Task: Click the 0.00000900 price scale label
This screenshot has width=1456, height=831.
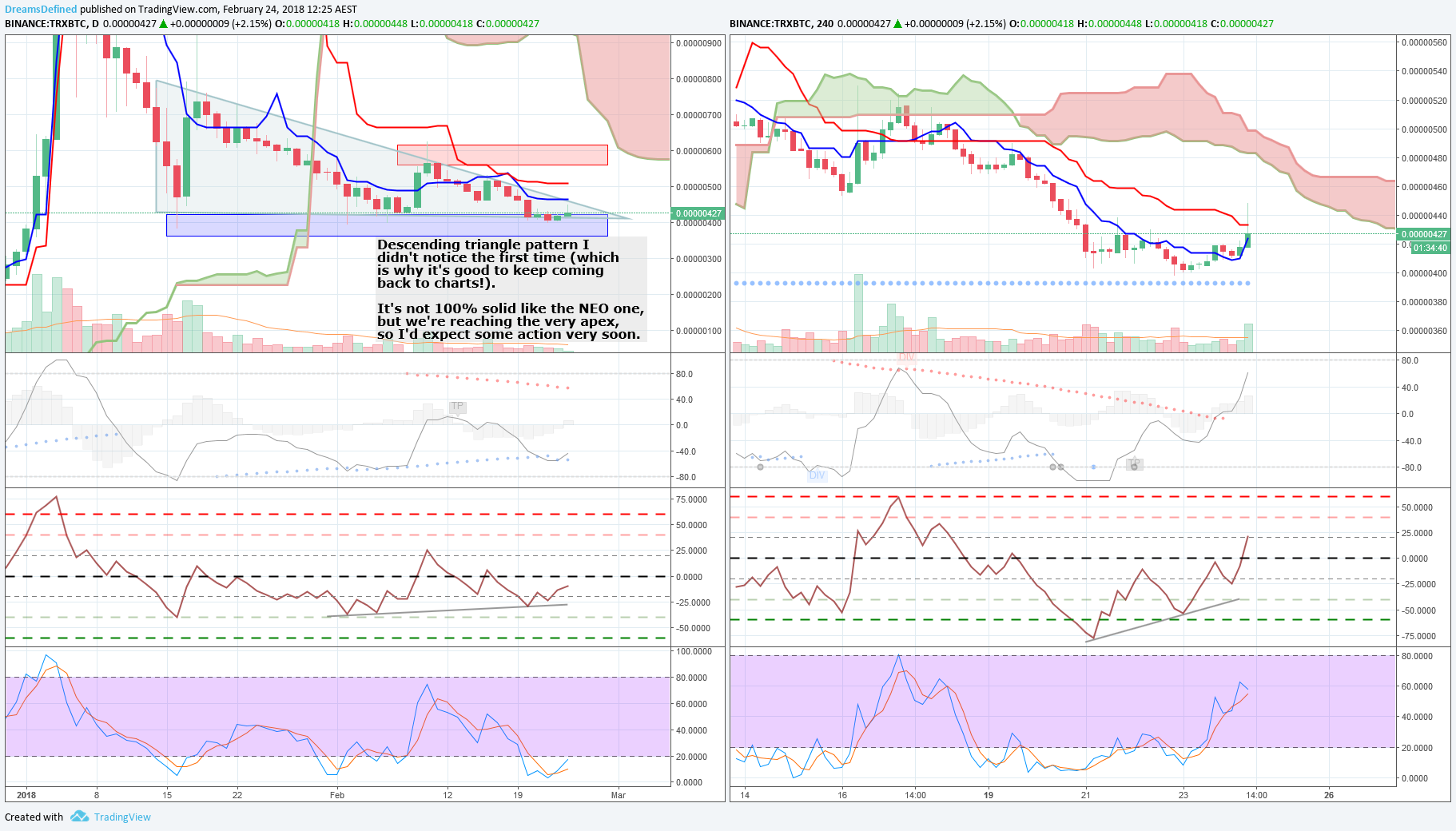Action: pos(699,43)
